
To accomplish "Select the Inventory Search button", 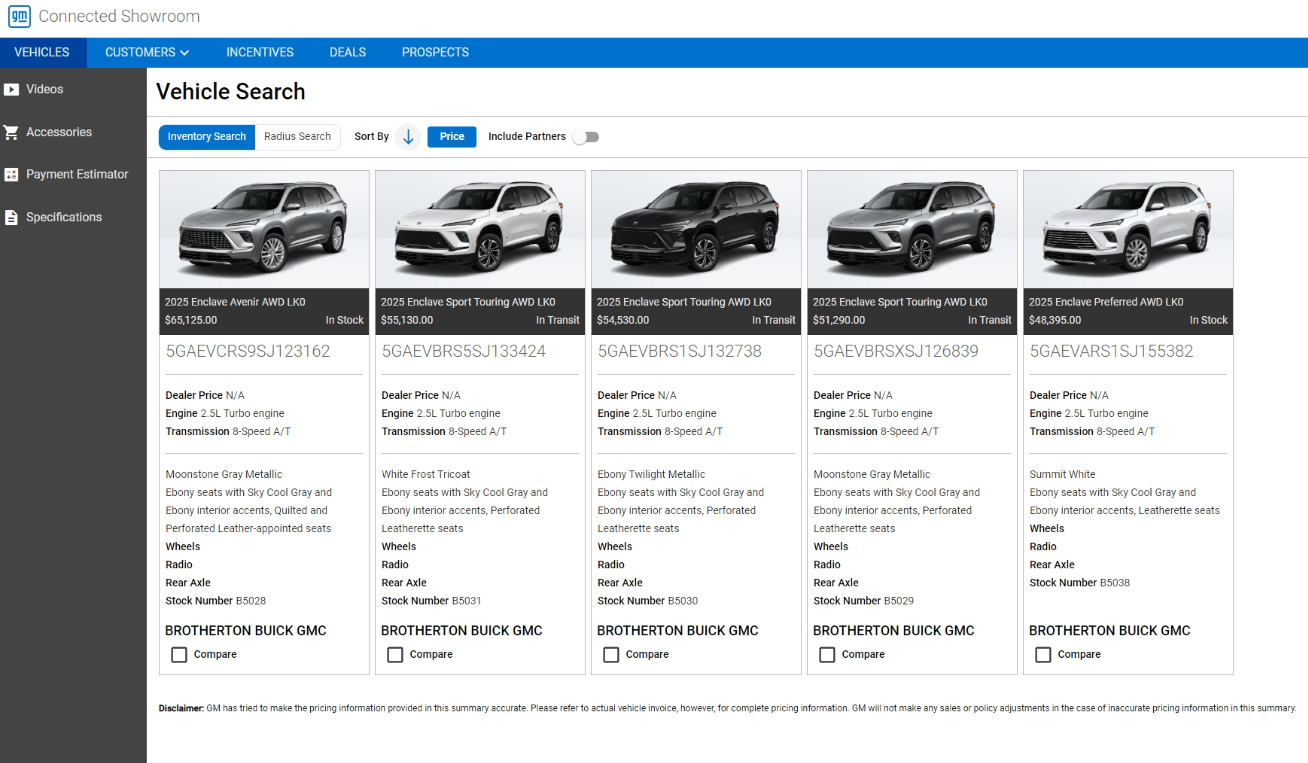I will click(207, 137).
